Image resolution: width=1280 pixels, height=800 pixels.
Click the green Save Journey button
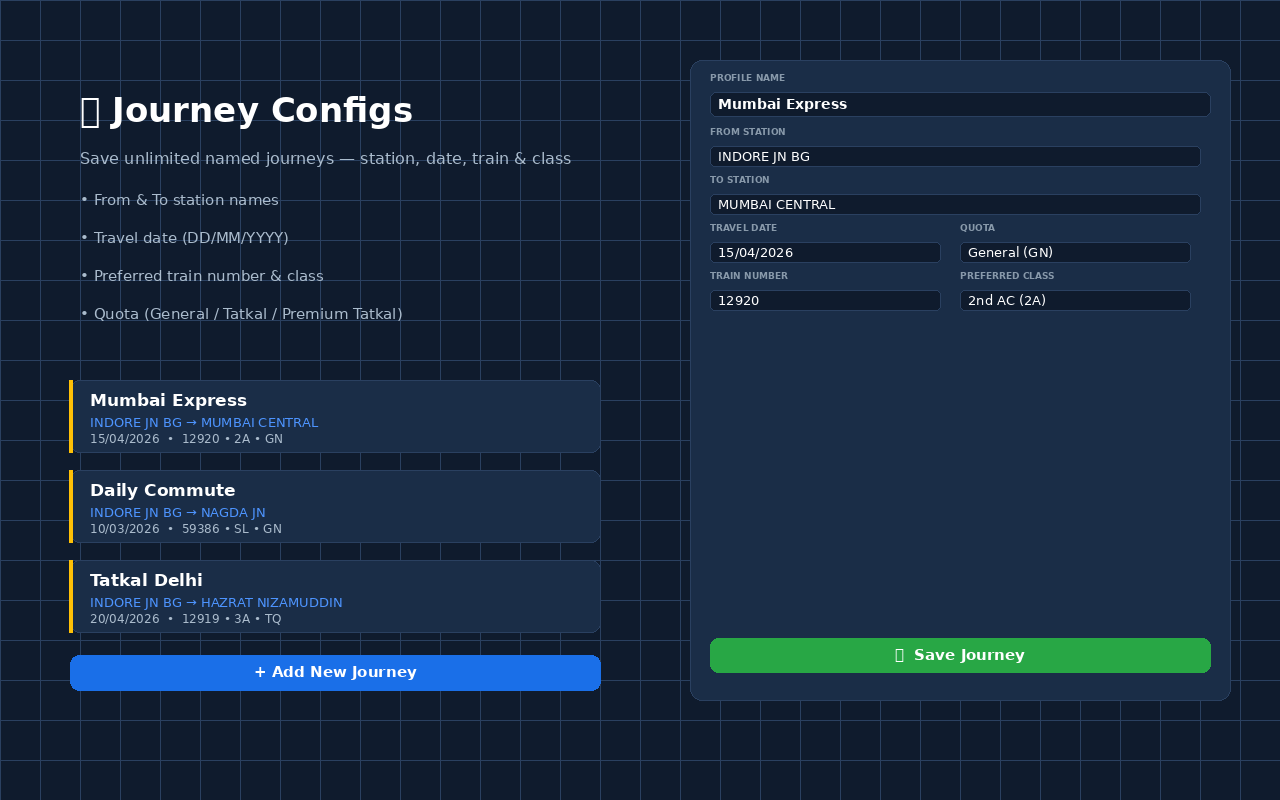pos(960,655)
